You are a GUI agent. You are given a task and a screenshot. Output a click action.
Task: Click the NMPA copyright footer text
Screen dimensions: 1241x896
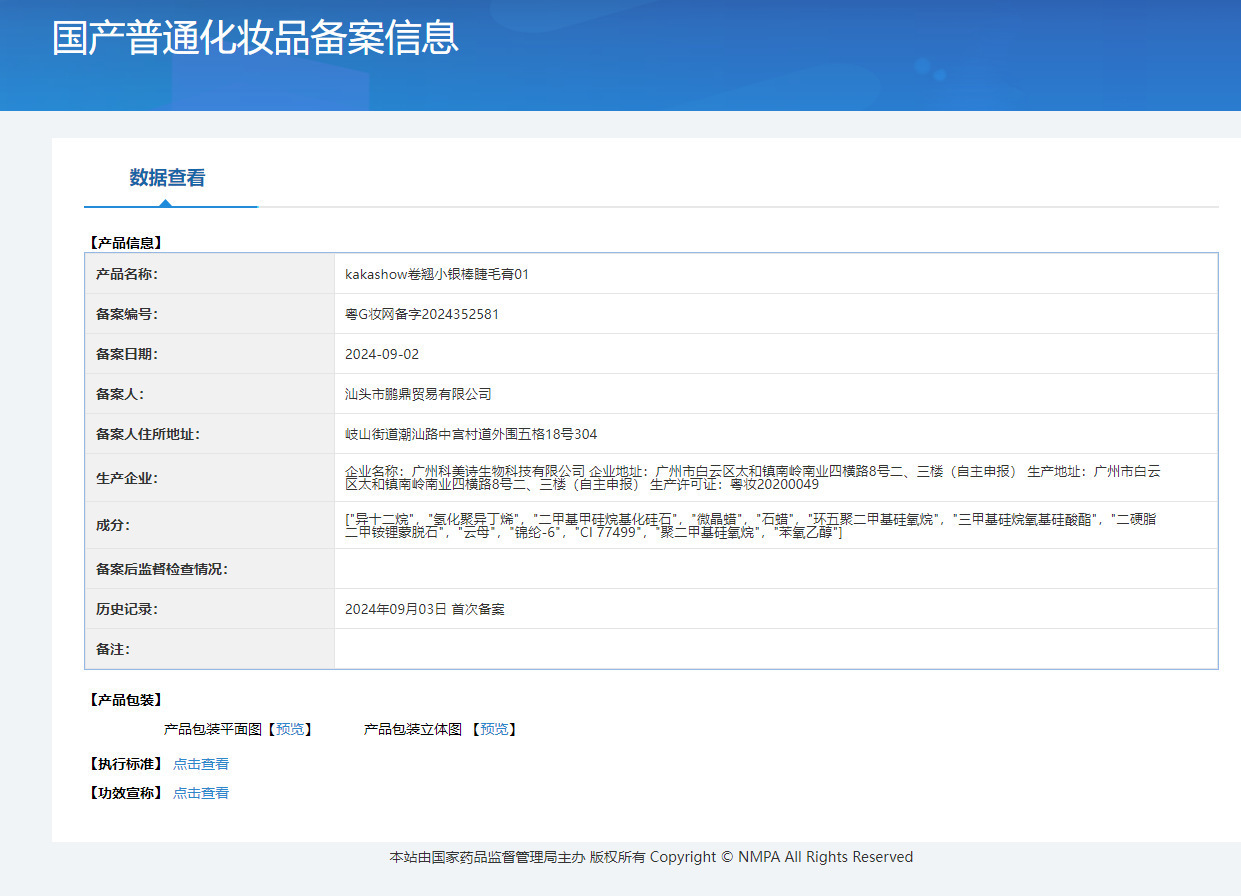point(650,857)
